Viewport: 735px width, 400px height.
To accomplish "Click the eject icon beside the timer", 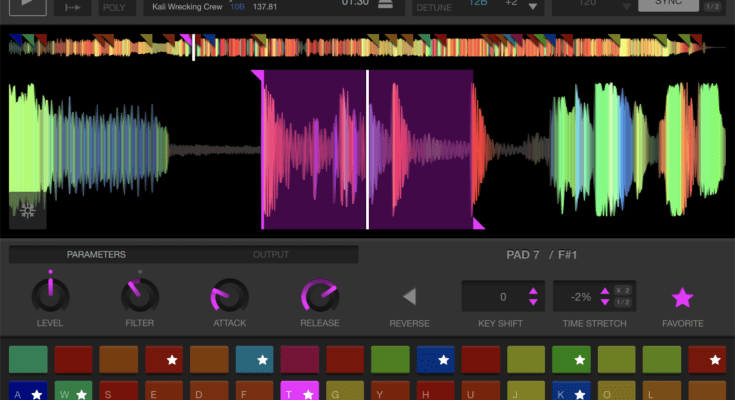I will [385, 5].
